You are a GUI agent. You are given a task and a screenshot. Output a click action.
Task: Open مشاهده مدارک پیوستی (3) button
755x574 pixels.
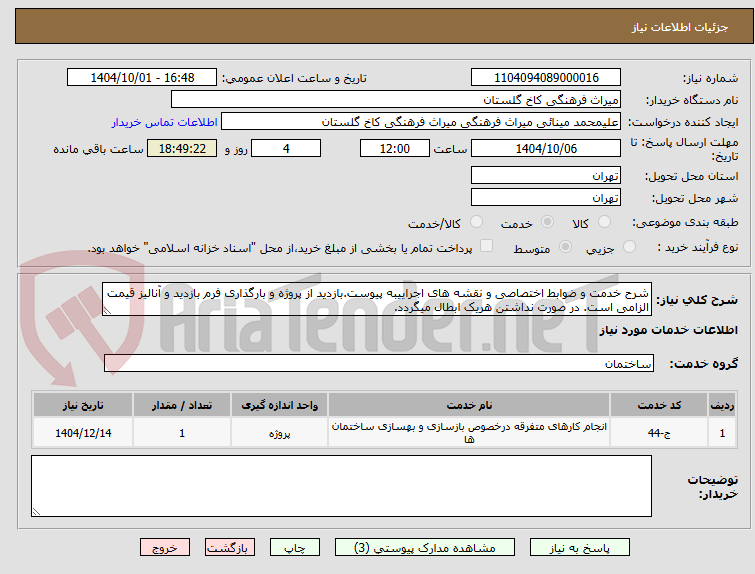425,548
